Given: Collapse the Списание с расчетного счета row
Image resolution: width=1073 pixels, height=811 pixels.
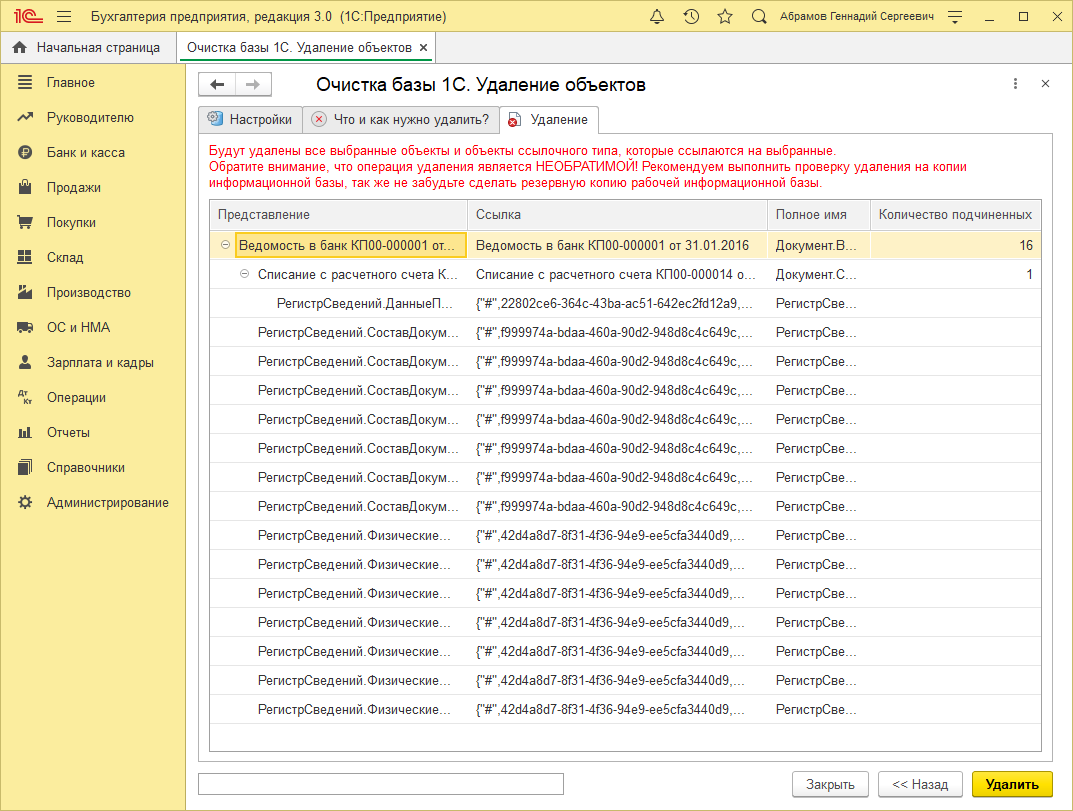Looking at the screenshot, I should [x=245, y=274].
